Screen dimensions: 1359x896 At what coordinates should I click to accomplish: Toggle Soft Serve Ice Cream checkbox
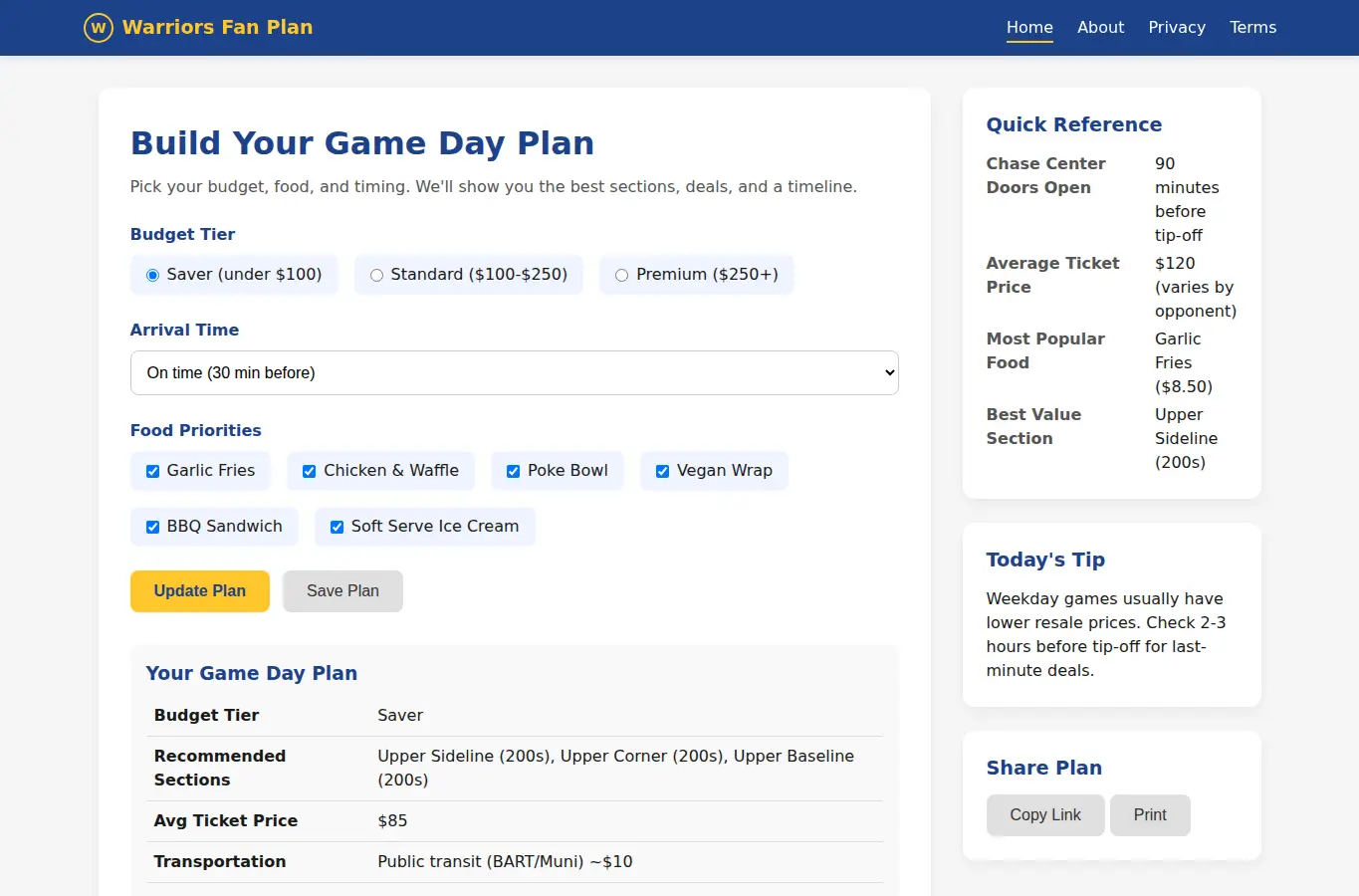point(337,527)
